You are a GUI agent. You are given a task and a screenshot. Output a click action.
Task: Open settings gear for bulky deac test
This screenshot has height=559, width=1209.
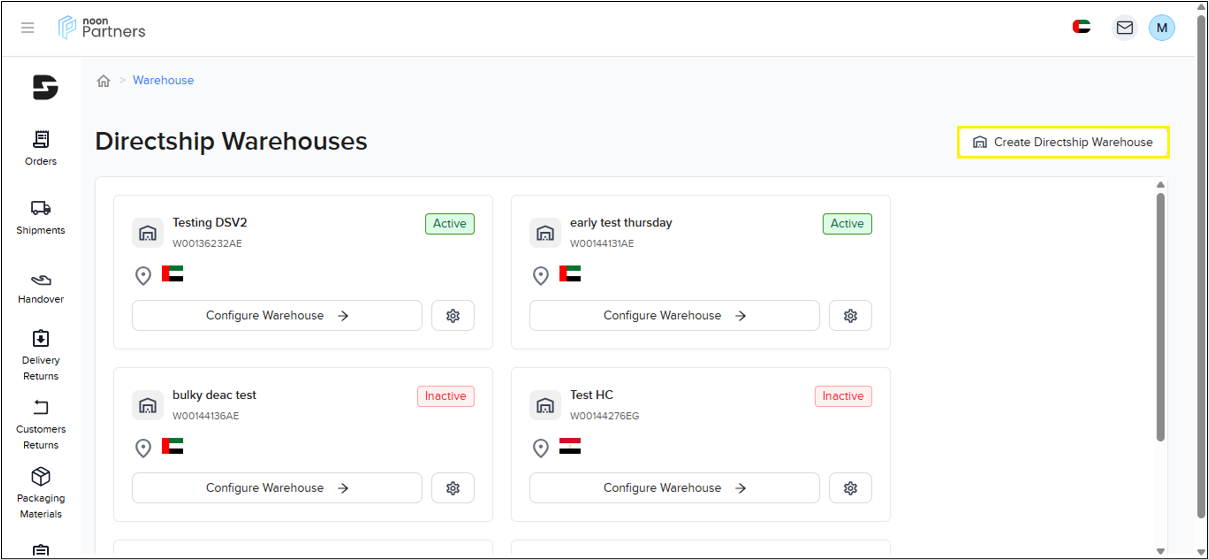(x=453, y=488)
